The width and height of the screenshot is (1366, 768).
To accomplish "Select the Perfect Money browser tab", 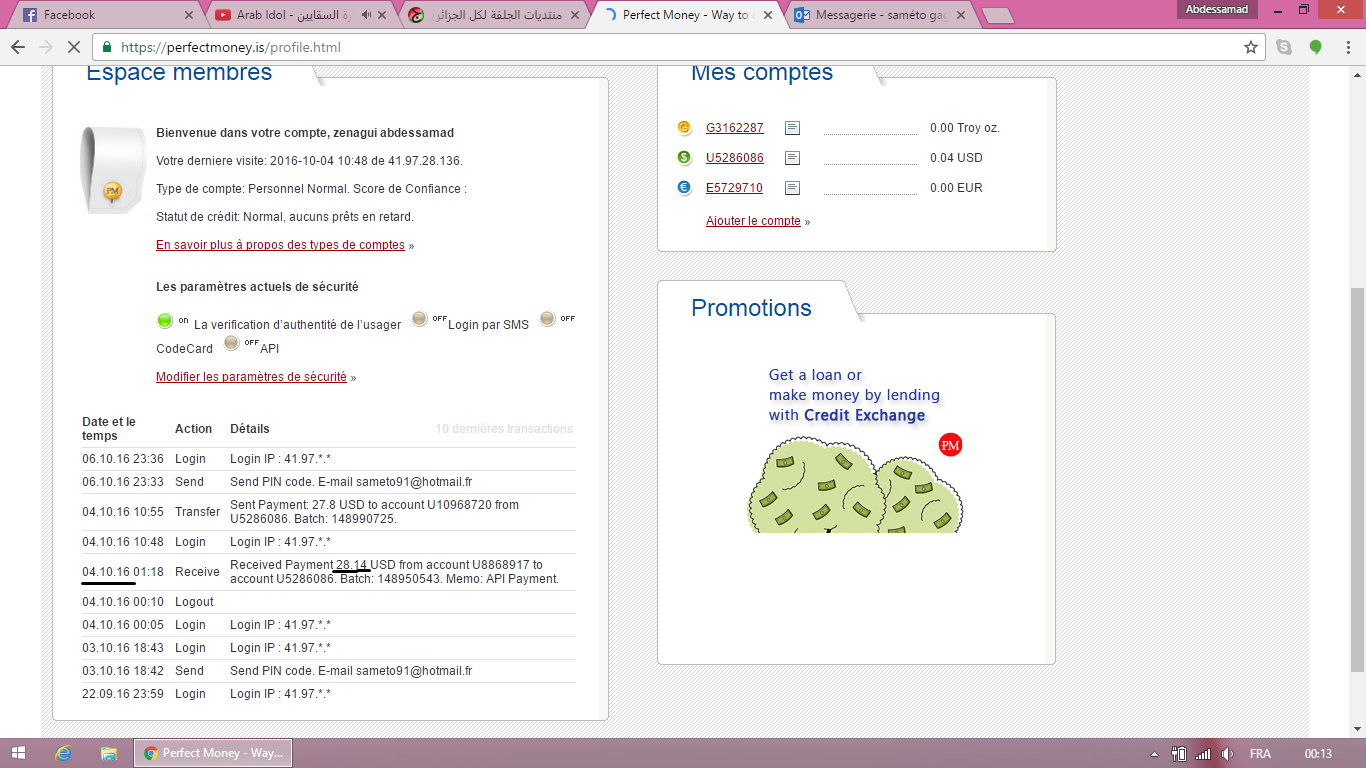I will tap(685, 15).
